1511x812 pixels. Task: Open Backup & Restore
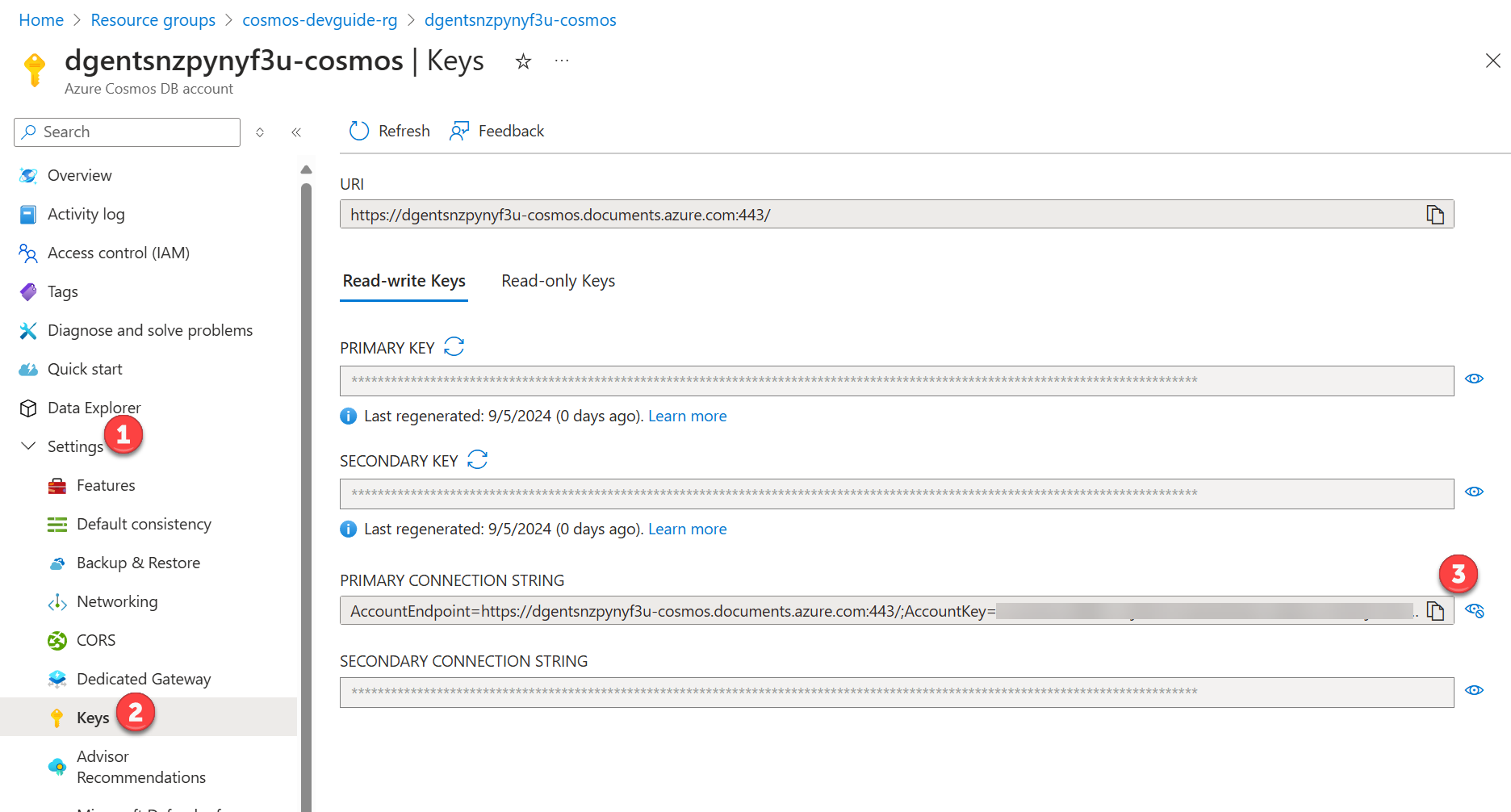138,563
